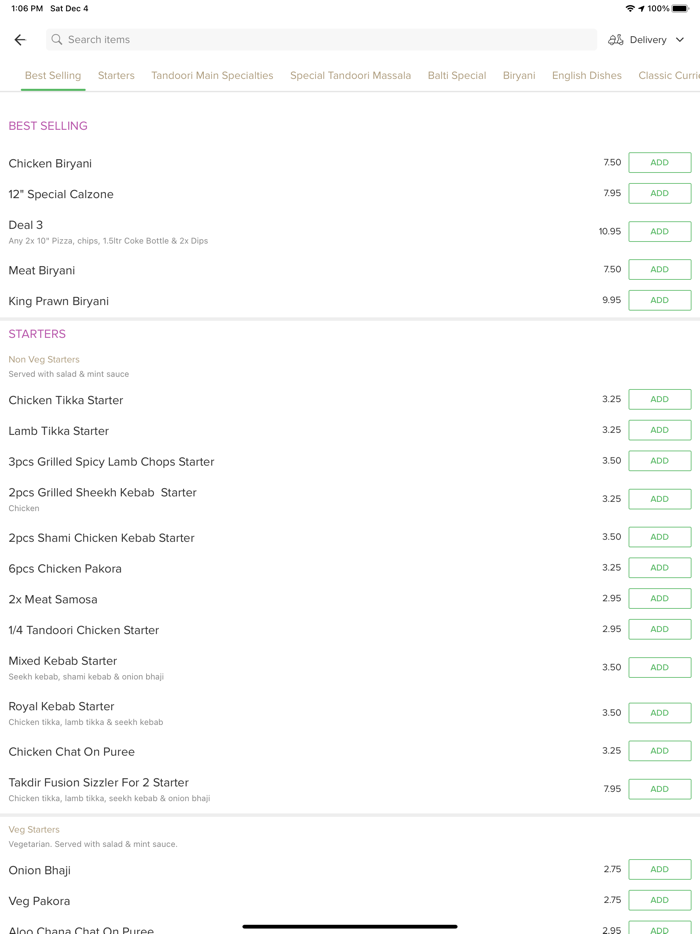Add Onion Bhaji to the order

tap(659, 869)
